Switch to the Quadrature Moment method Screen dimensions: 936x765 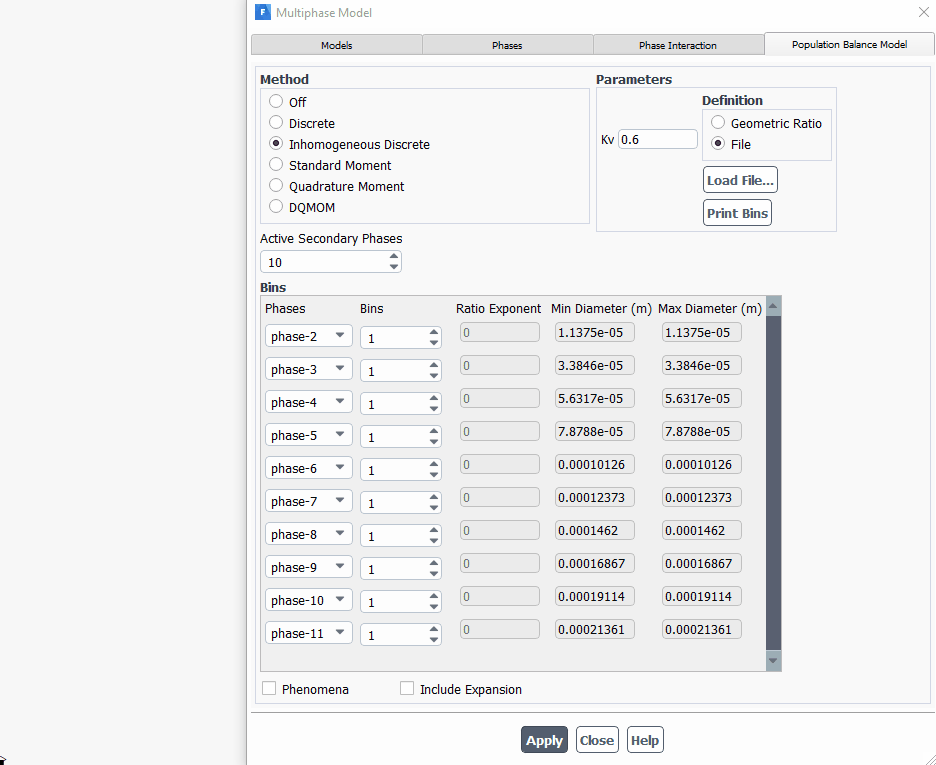click(x=275, y=186)
